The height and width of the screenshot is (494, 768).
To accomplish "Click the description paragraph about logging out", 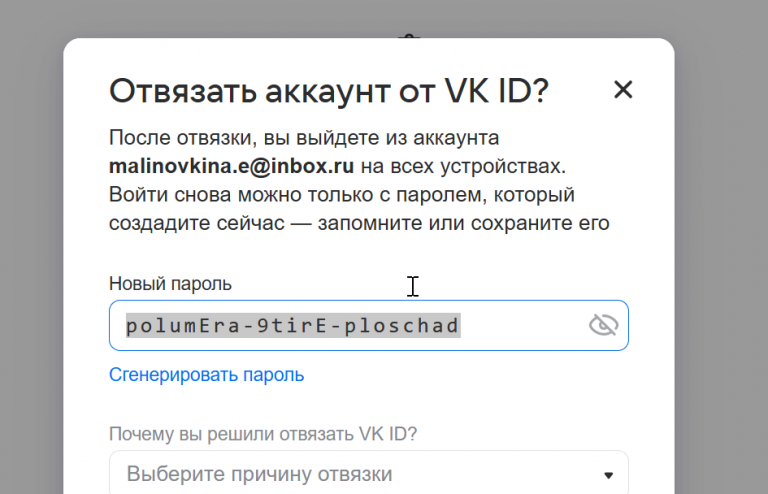I will [x=358, y=180].
